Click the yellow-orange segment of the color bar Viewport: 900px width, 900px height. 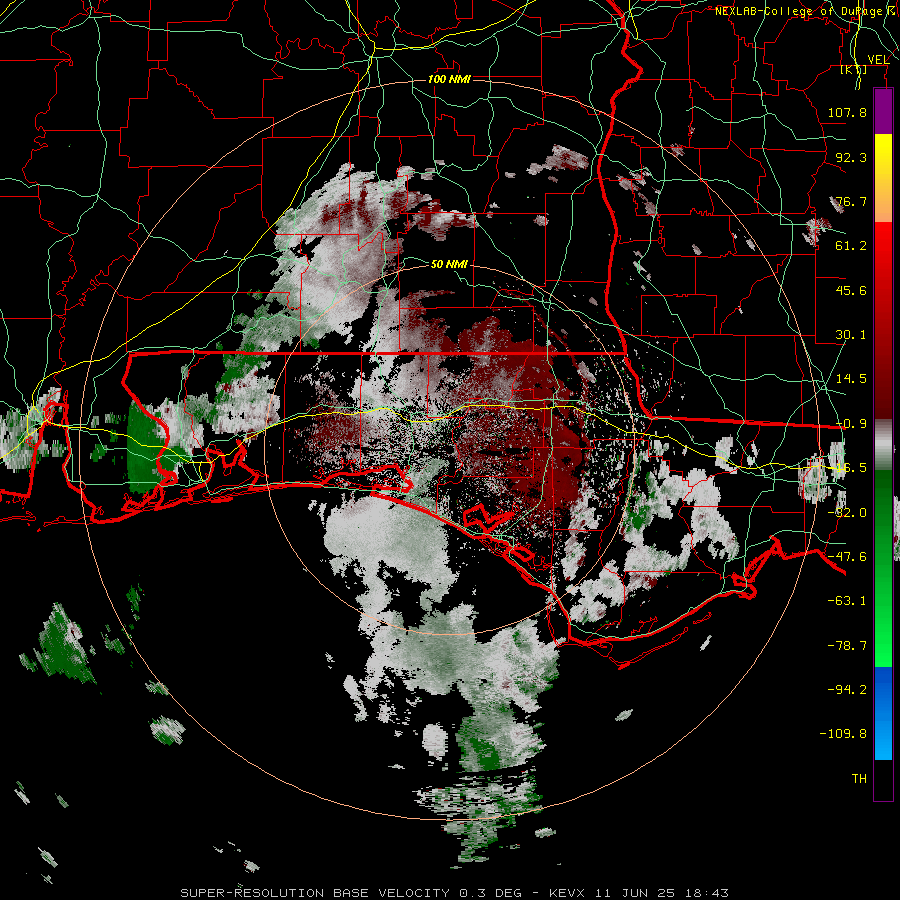pos(883,178)
